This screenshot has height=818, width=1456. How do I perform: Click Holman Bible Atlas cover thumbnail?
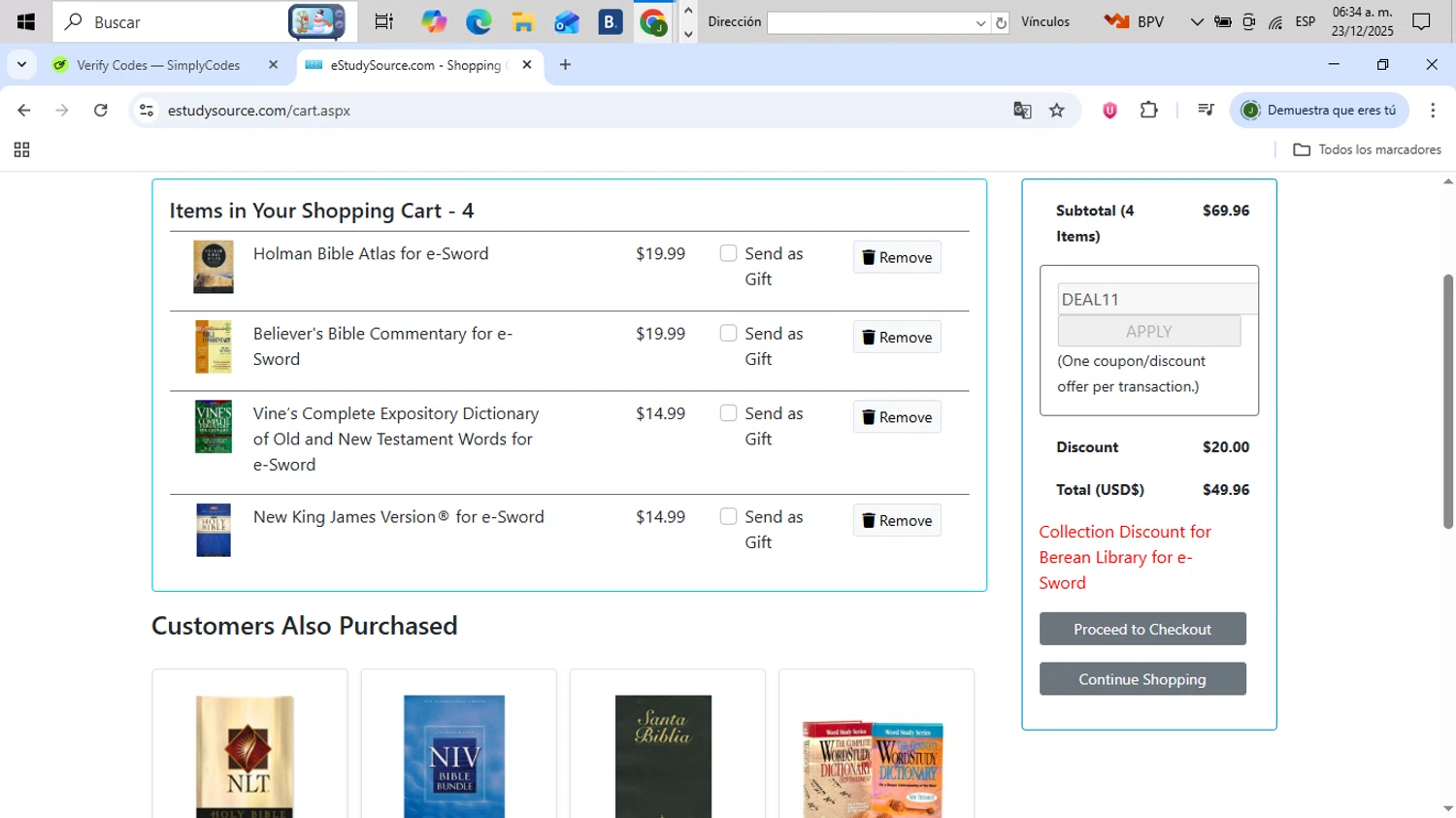214,267
